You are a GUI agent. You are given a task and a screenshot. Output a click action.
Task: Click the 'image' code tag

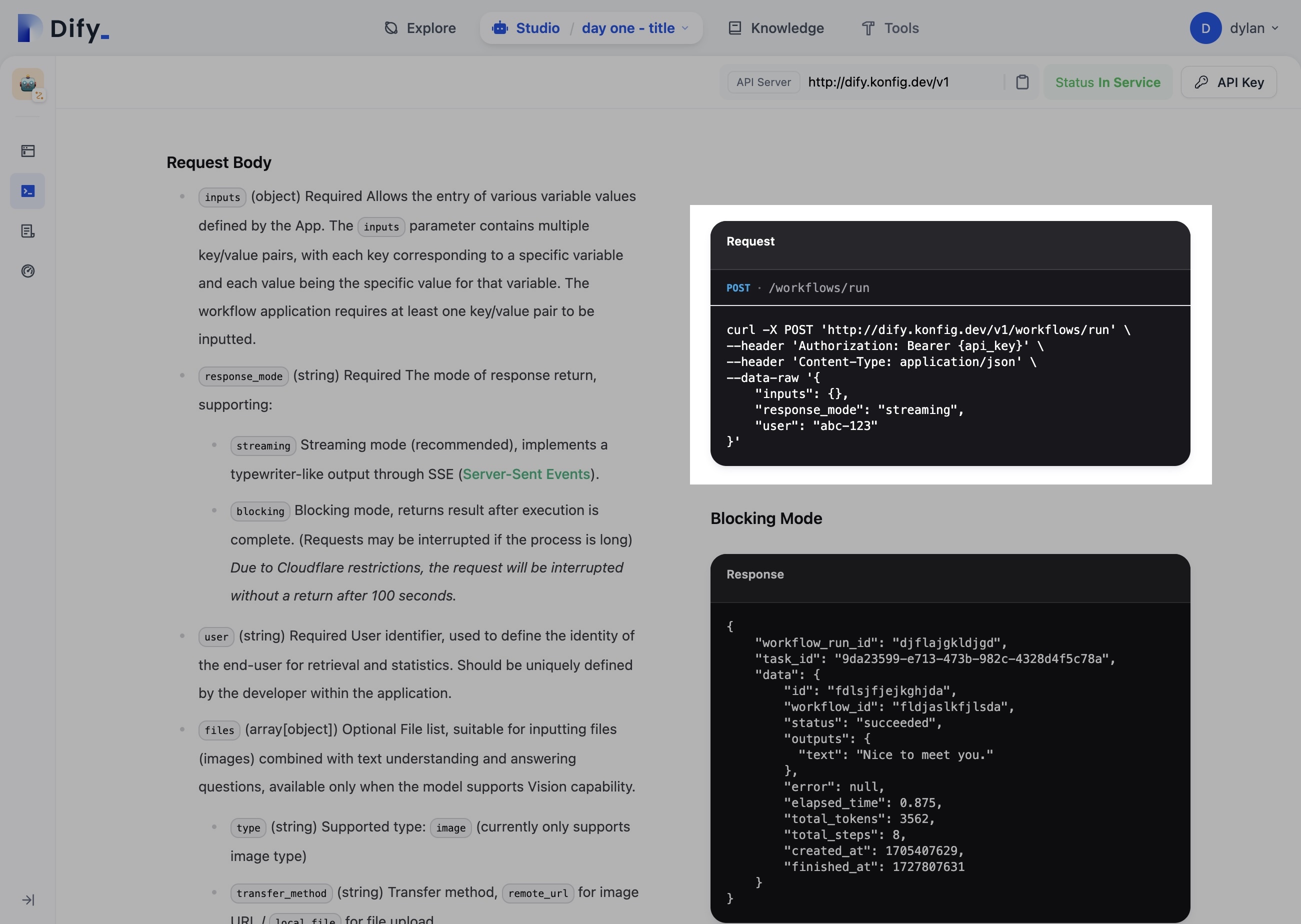pos(450,828)
